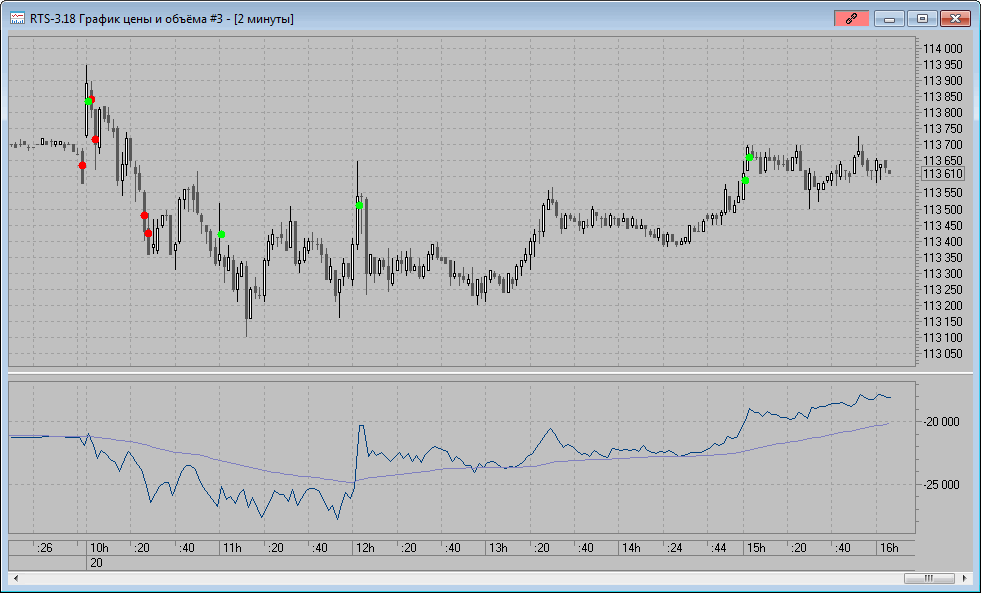Click the horizontal scrollbar right arrow

click(x=965, y=578)
